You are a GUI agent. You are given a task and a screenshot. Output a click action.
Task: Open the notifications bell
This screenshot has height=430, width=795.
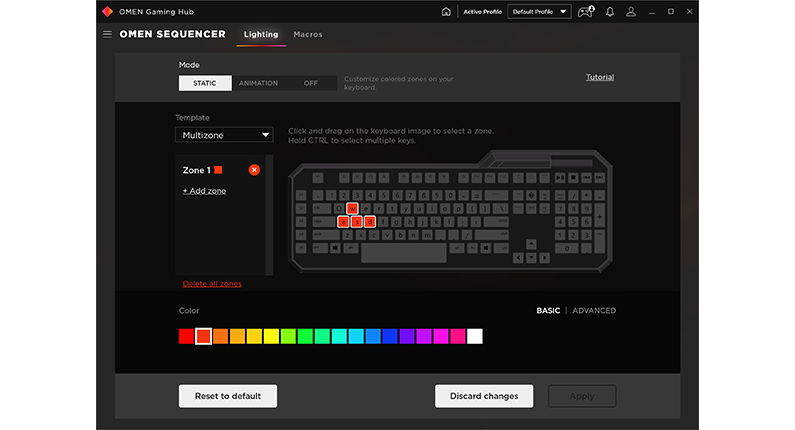point(610,12)
